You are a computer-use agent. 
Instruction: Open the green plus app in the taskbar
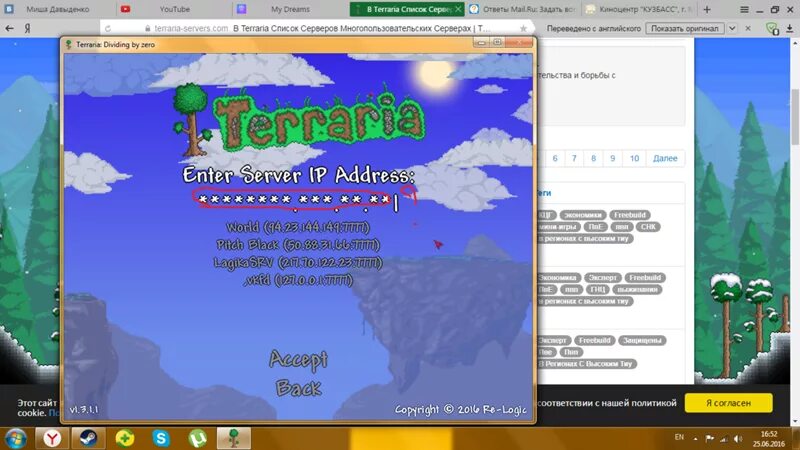124,438
